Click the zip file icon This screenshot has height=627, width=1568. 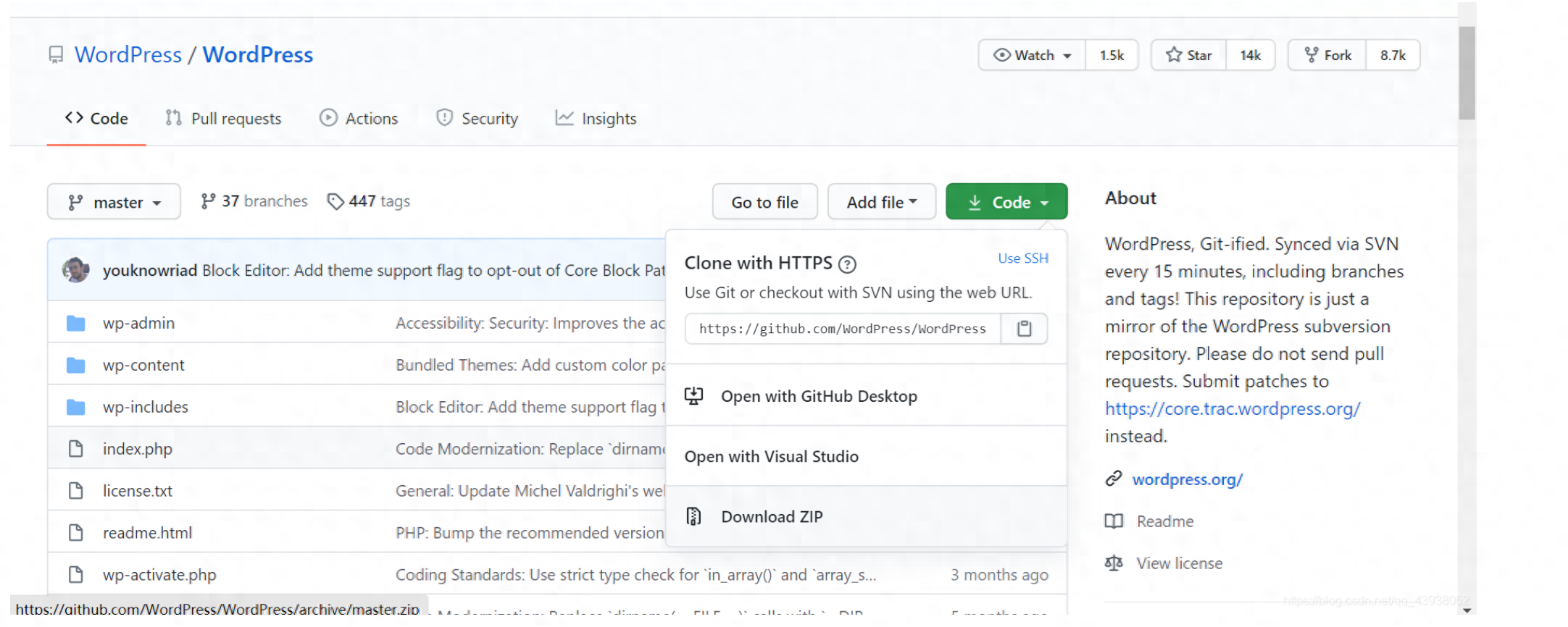[x=693, y=516]
